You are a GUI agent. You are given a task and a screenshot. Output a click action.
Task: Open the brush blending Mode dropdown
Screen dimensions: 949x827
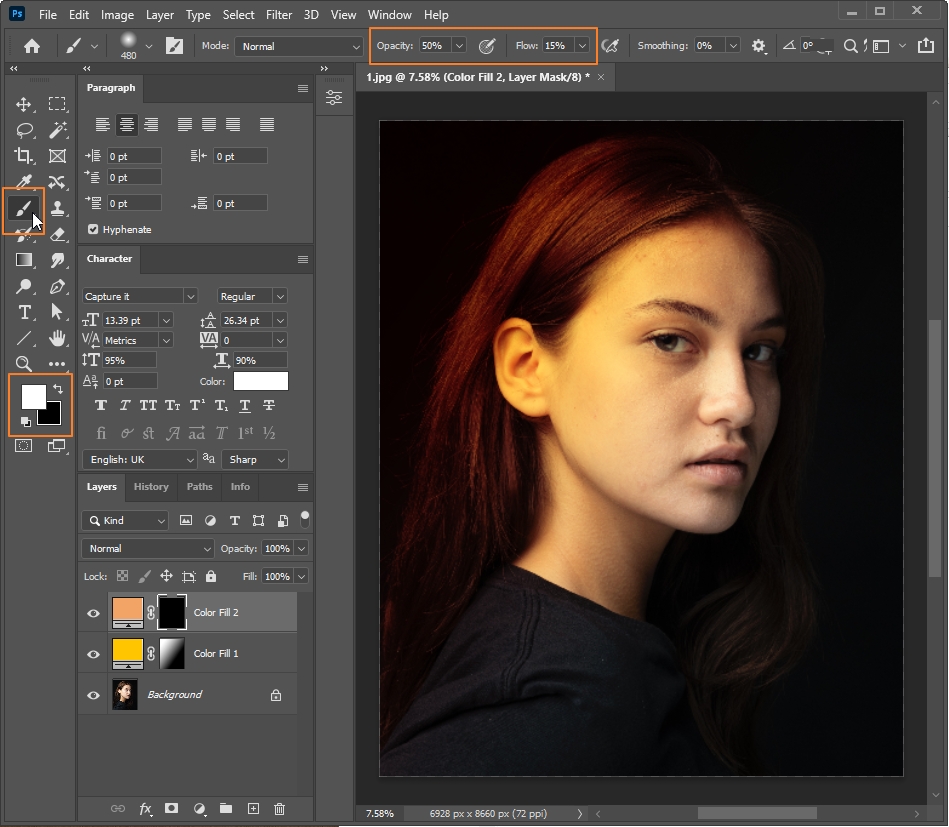click(x=298, y=46)
